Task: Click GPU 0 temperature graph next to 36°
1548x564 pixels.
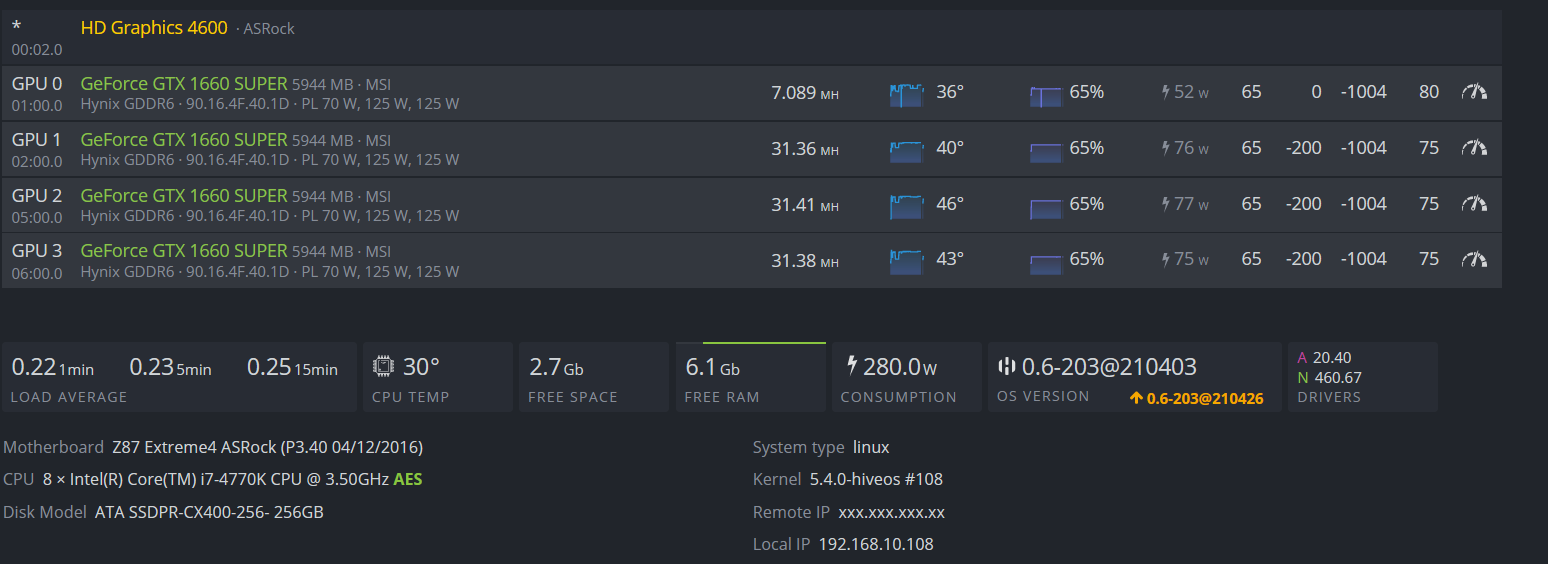Action: click(906, 94)
